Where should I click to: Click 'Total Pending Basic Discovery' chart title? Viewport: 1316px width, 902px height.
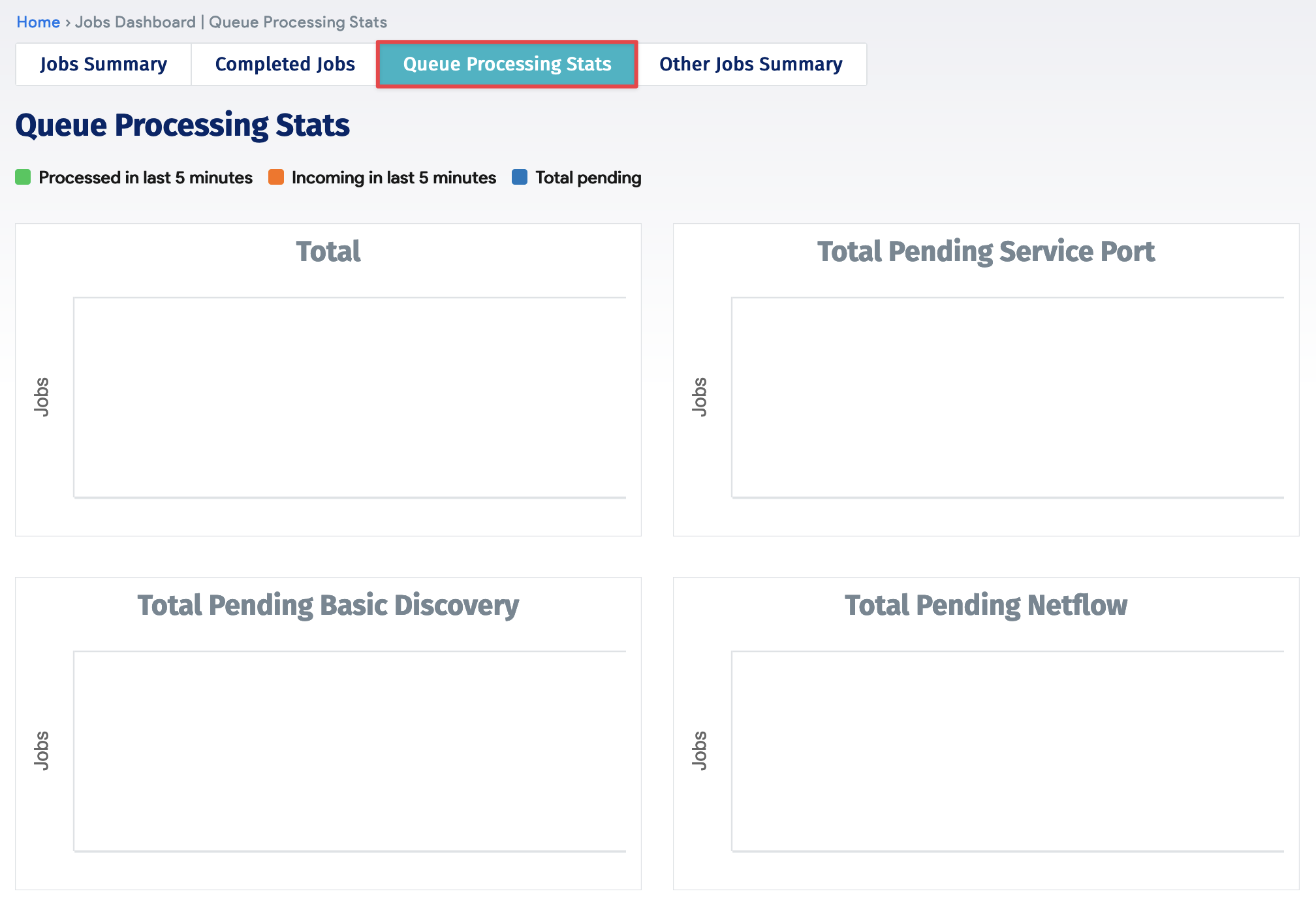tap(328, 605)
